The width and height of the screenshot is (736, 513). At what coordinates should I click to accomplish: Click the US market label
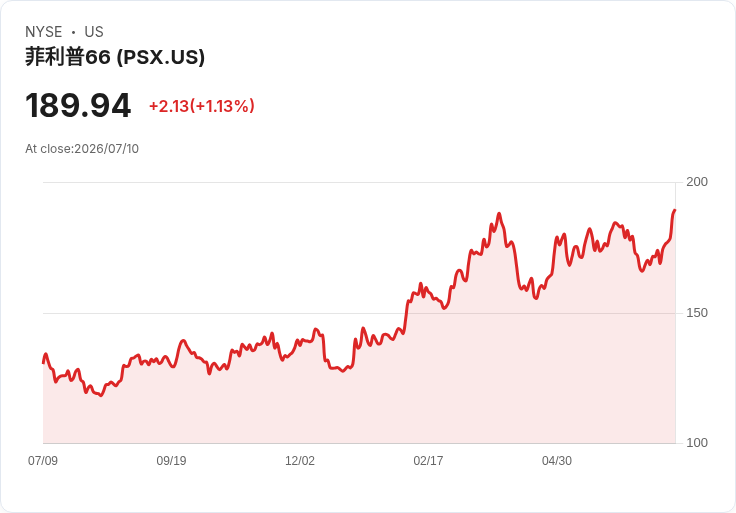pos(94,32)
